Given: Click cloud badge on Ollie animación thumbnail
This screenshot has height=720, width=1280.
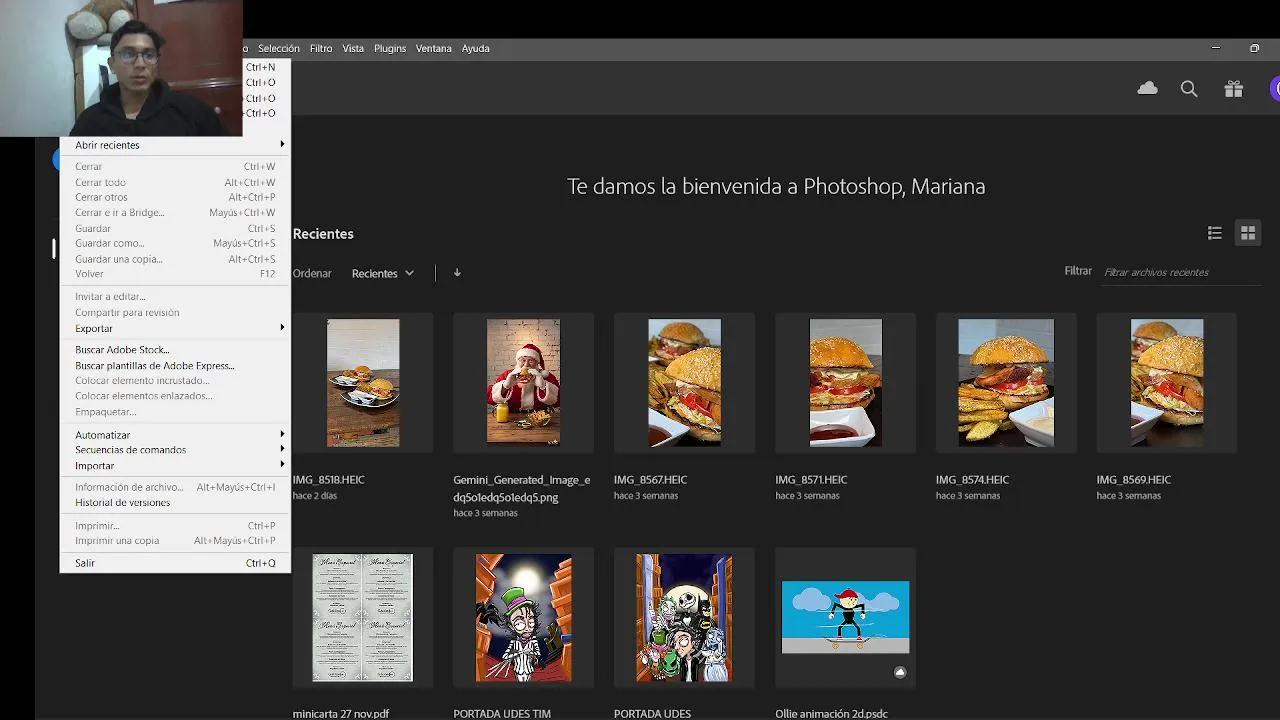Looking at the screenshot, I should point(900,672).
